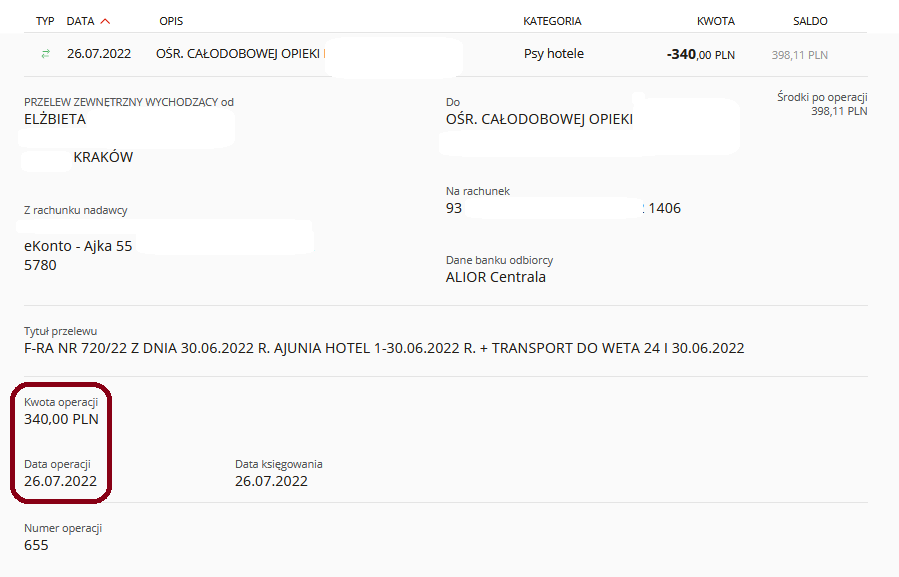Viewport: 899px width, 577px height.
Task: Sort by the DATA column header
Action: (x=80, y=21)
